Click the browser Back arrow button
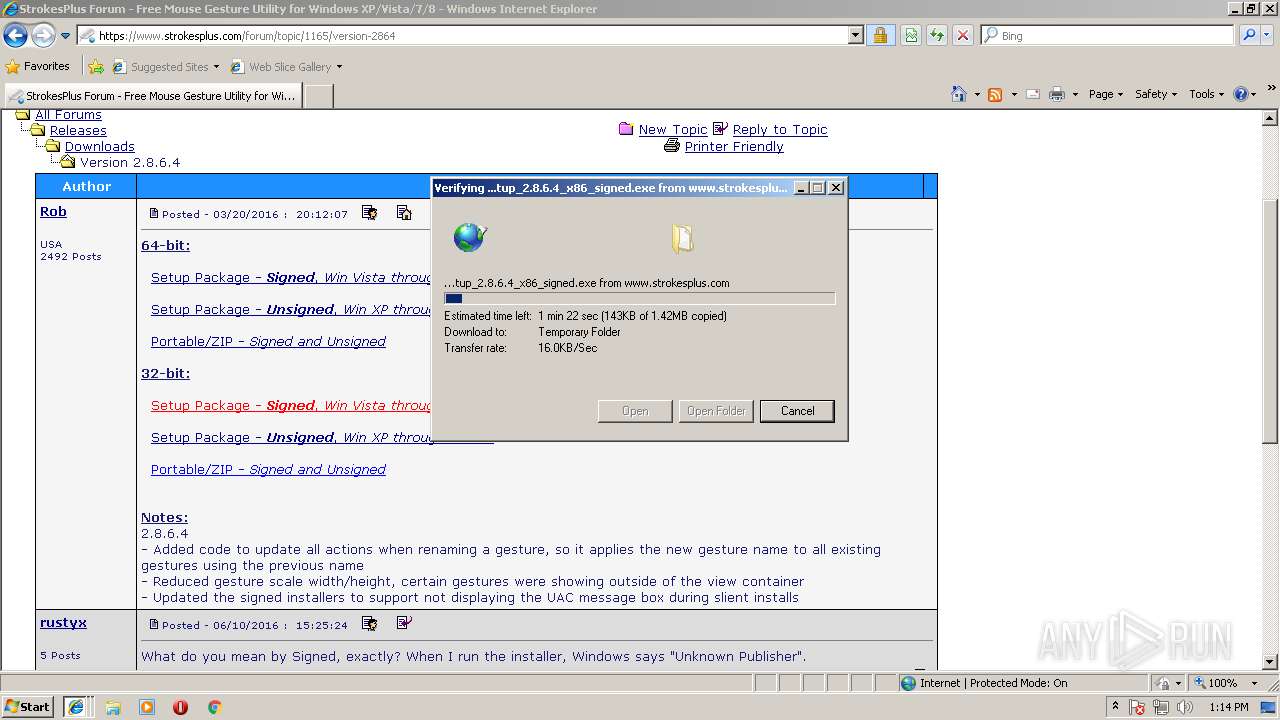Viewport: 1280px width, 720px height. 16,36
